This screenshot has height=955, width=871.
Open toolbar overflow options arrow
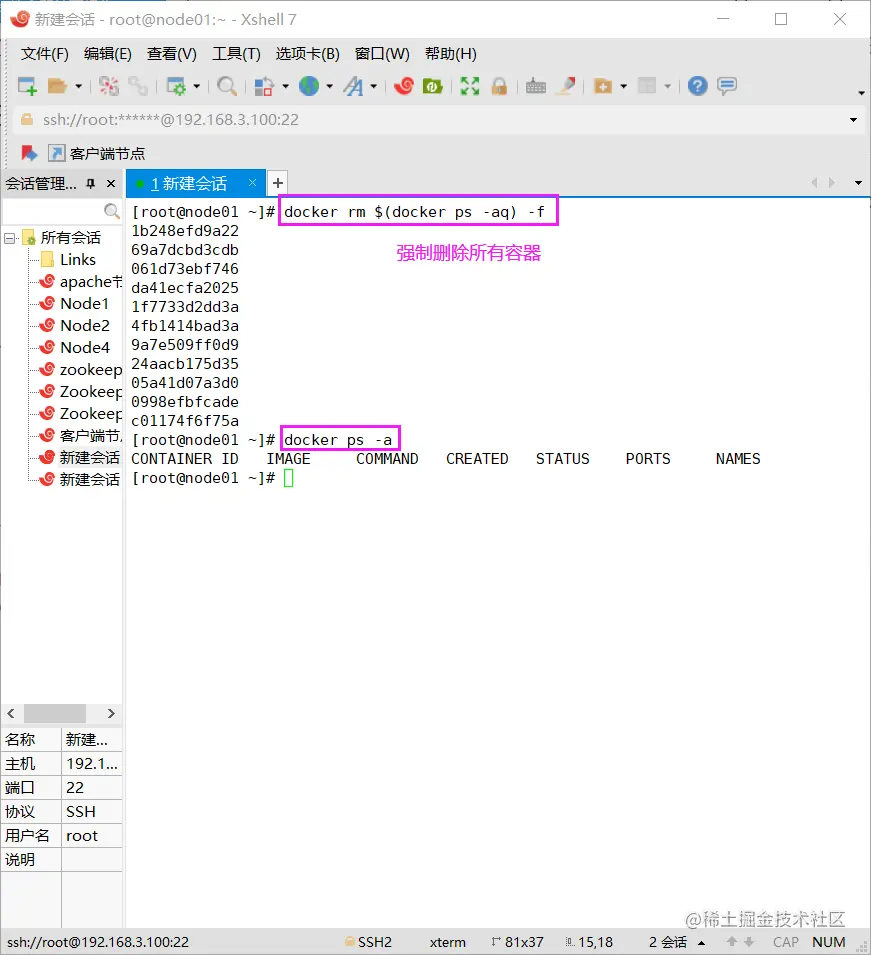pyautogui.click(x=861, y=93)
